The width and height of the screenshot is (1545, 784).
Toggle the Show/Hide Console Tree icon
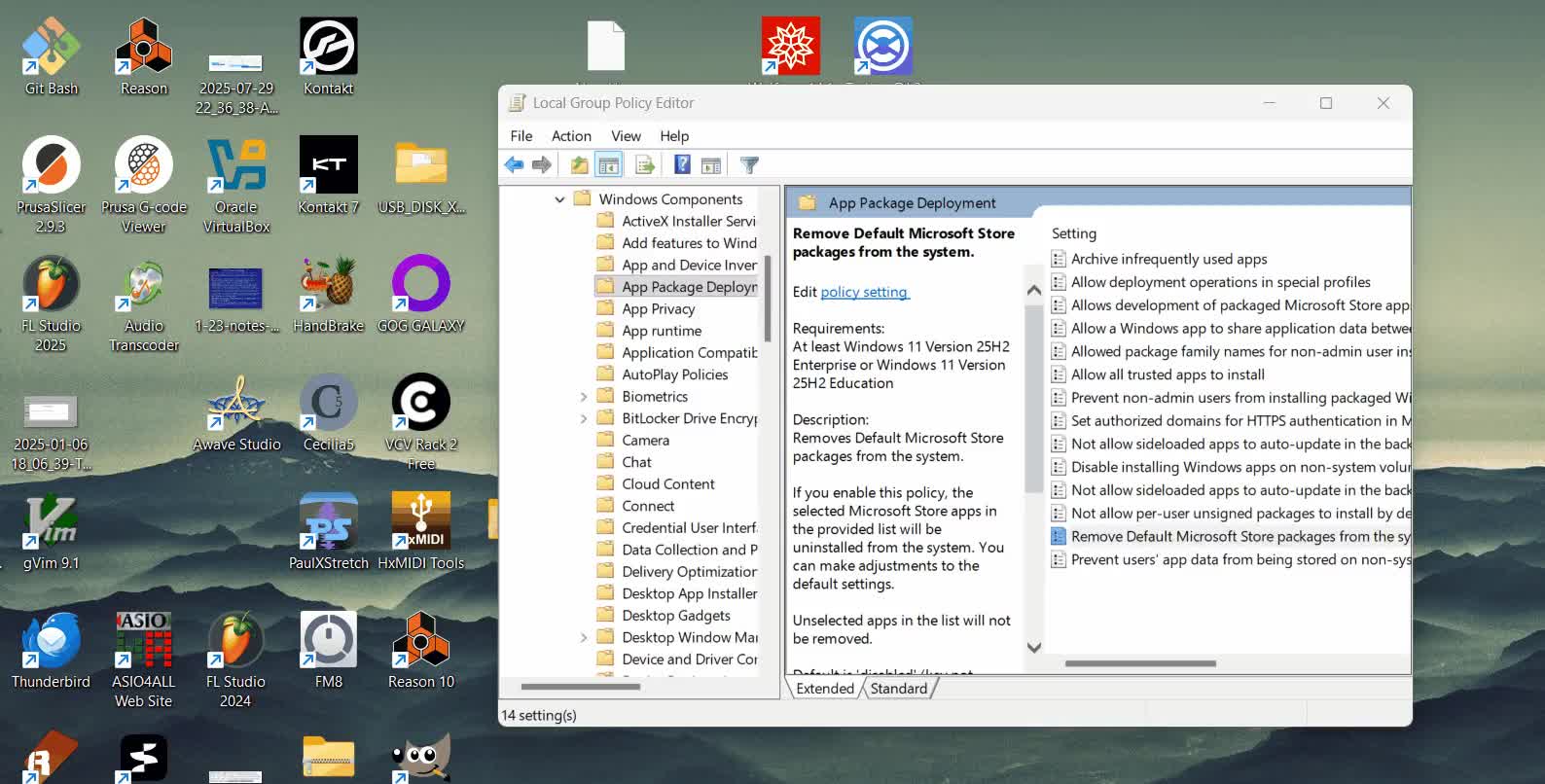[609, 165]
